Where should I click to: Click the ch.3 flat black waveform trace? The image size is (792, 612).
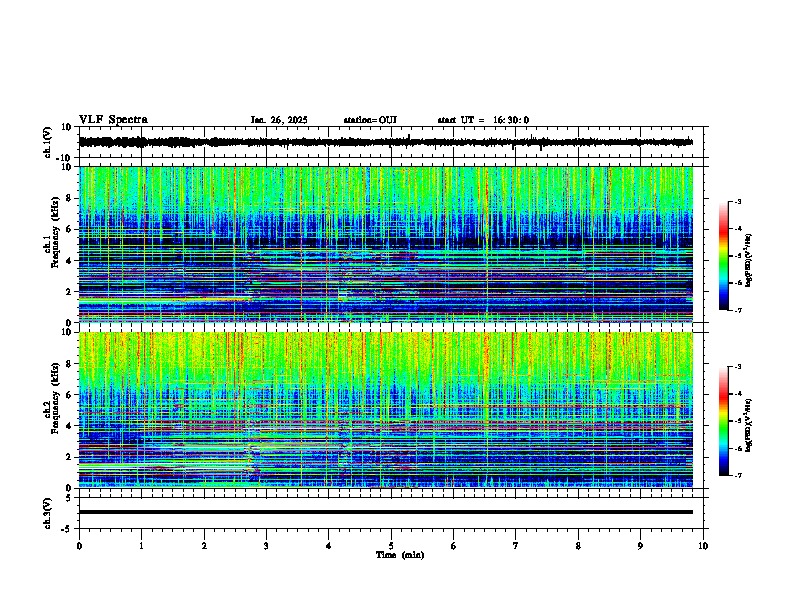386,512
